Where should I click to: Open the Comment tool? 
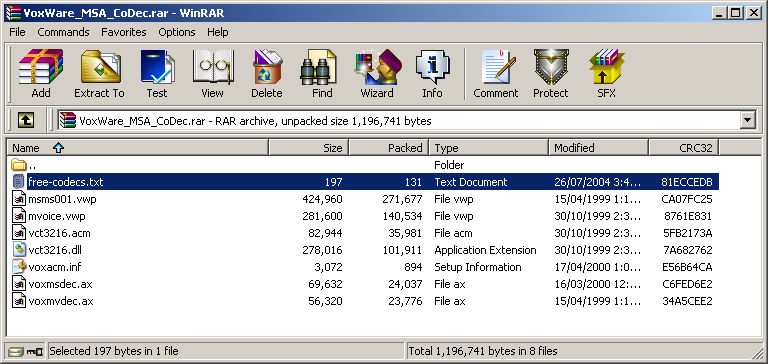496,73
